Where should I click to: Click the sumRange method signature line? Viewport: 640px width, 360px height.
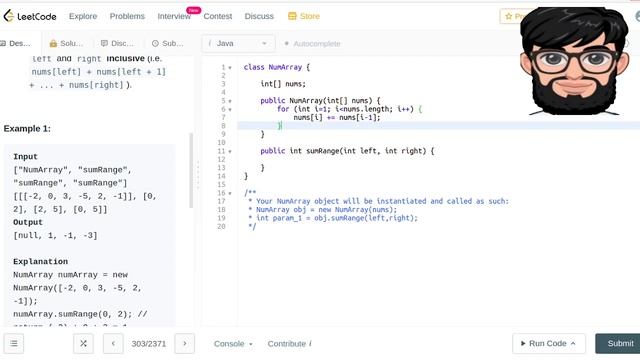pyautogui.click(x=347, y=151)
